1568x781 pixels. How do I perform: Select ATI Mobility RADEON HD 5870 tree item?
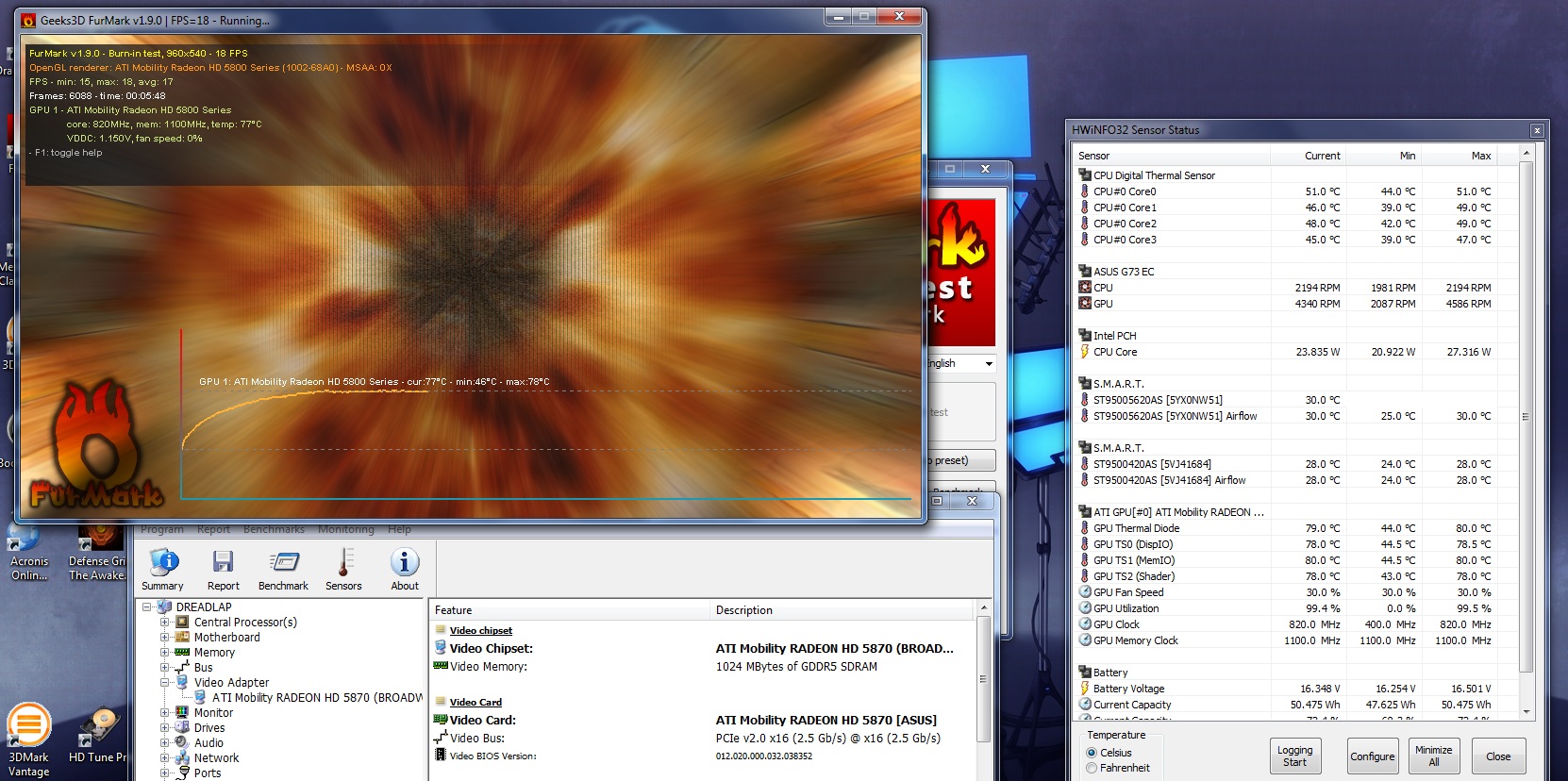click(x=317, y=698)
